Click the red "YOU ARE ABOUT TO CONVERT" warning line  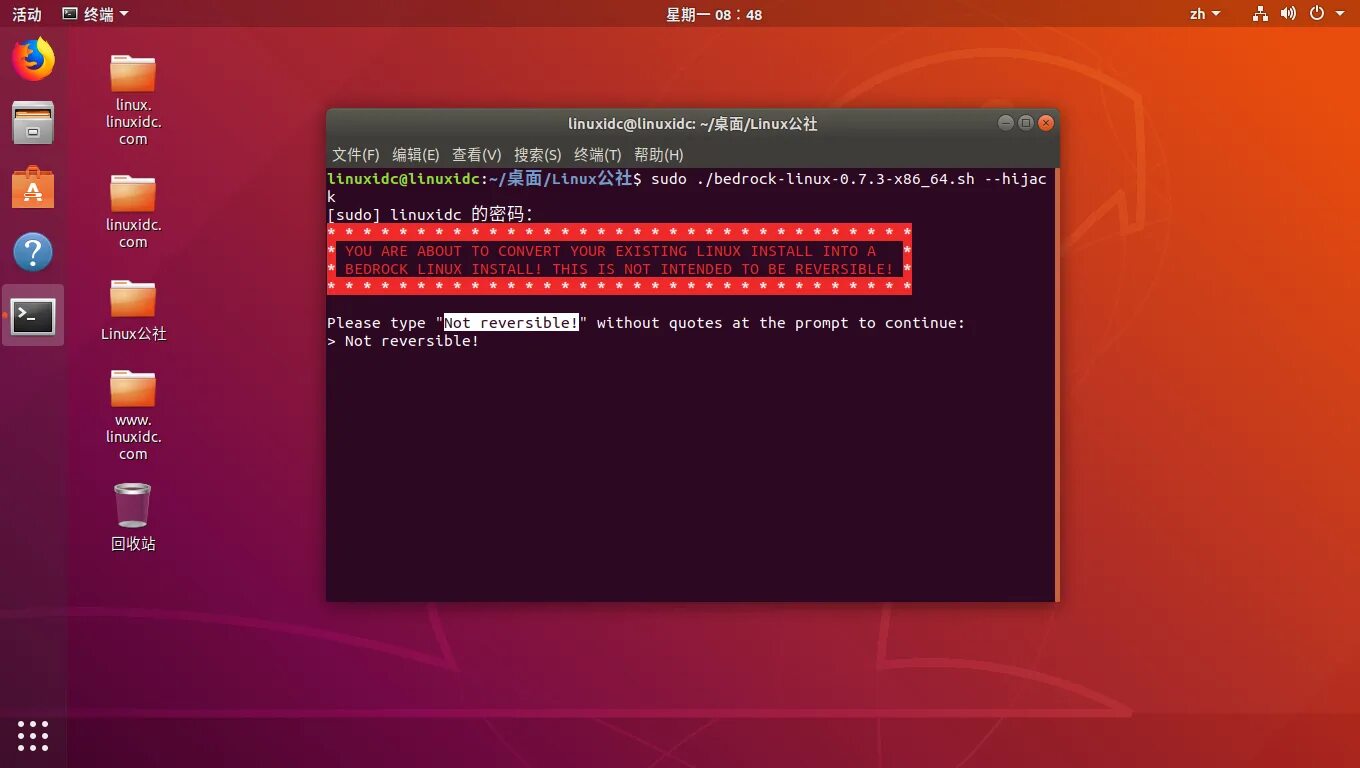610,251
